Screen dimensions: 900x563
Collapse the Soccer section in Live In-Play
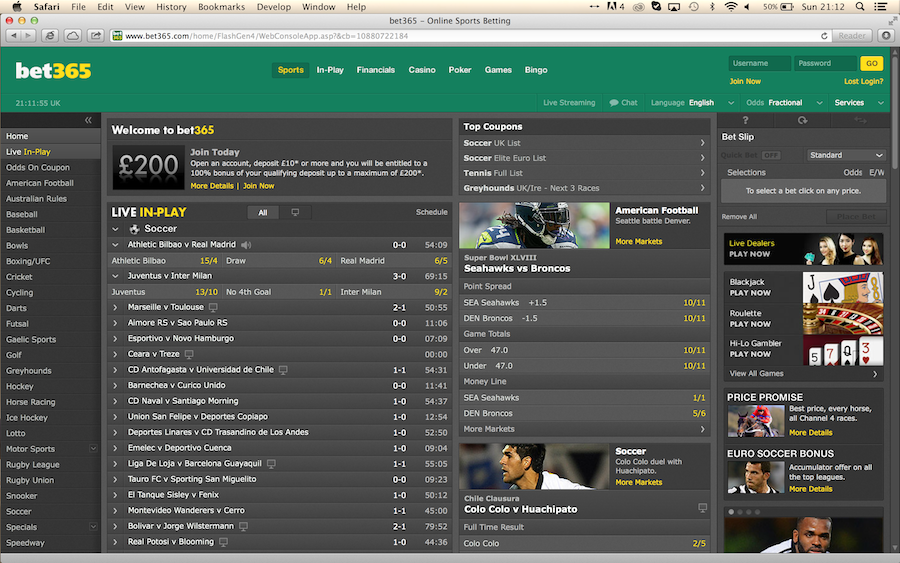(115, 229)
